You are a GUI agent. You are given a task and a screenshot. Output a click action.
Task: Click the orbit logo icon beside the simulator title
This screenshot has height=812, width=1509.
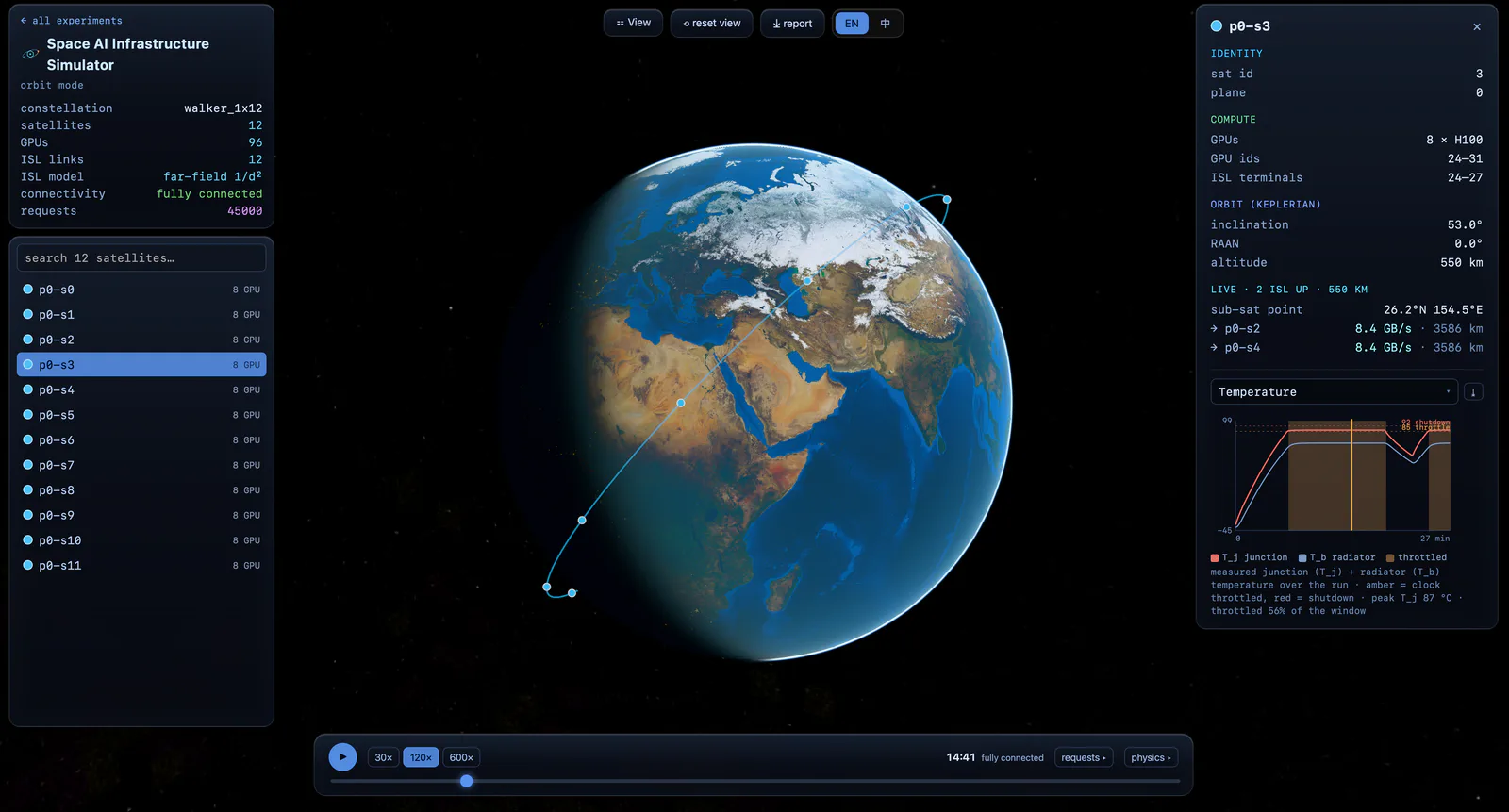tap(30, 54)
